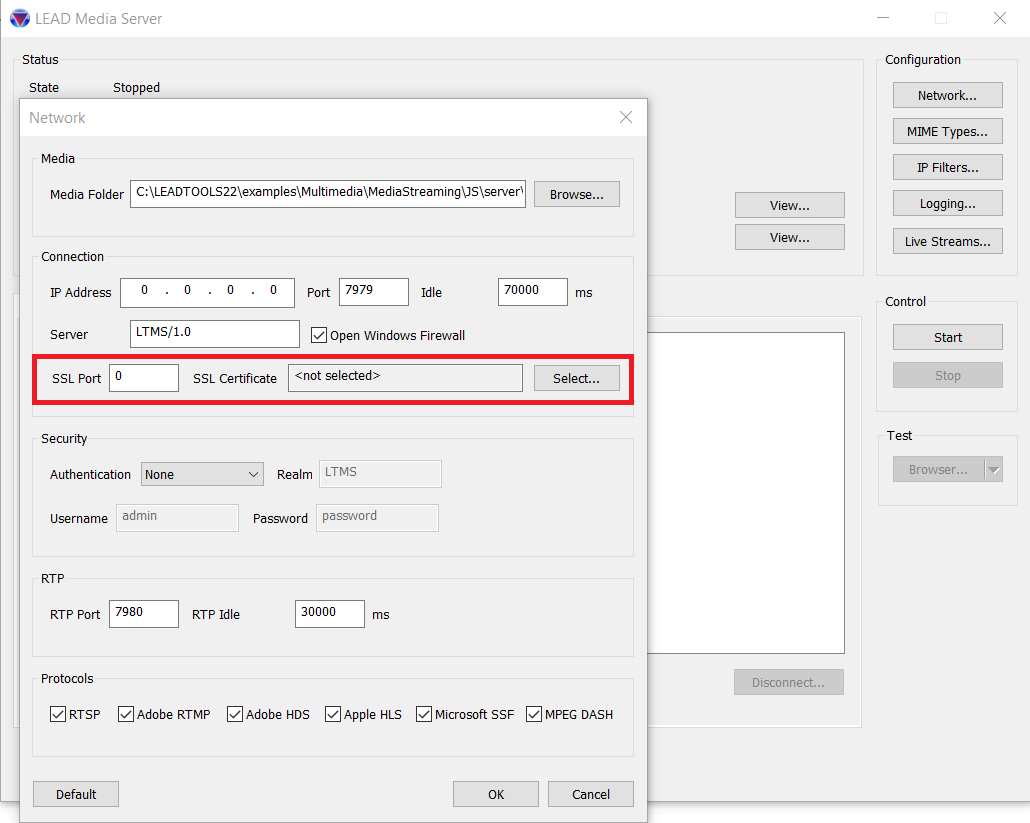
Task: Confirm network settings with OK
Action: coord(496,794)
